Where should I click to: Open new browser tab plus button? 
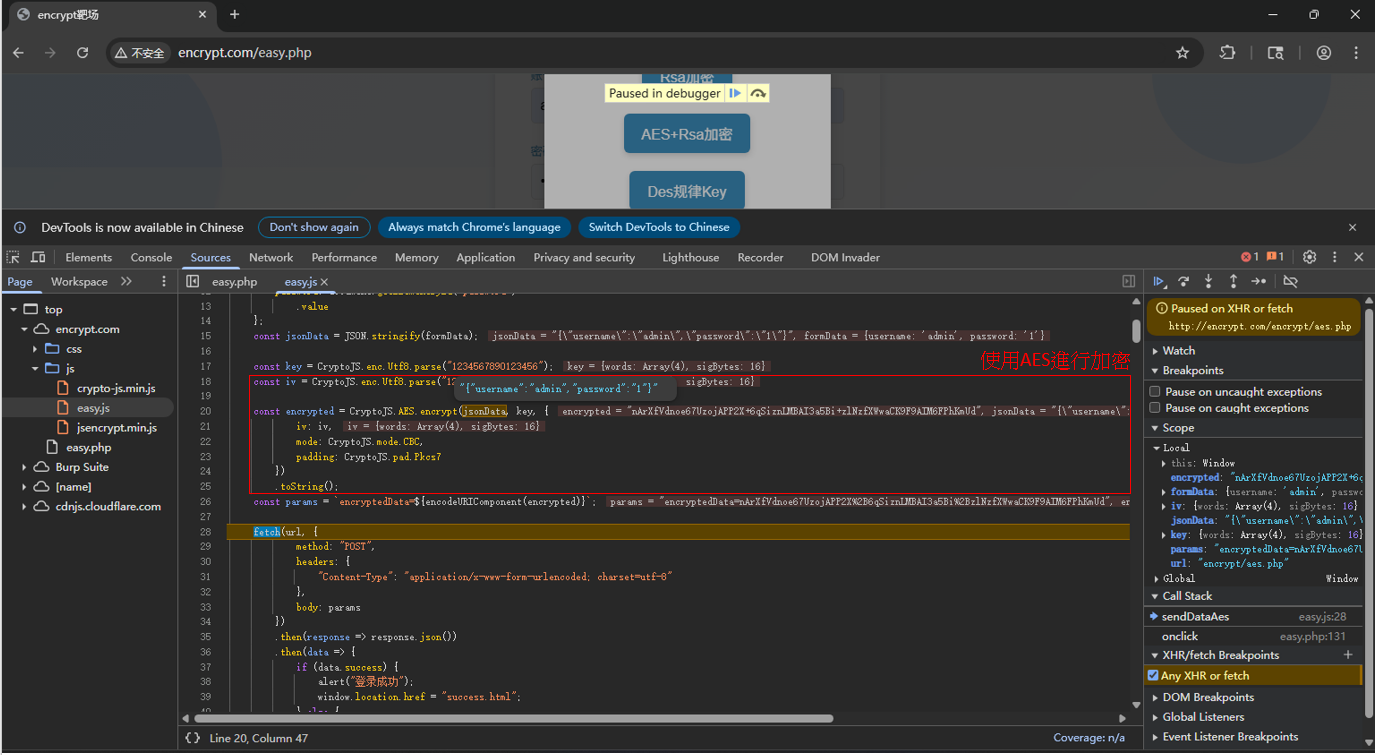[x=235, y=15]
